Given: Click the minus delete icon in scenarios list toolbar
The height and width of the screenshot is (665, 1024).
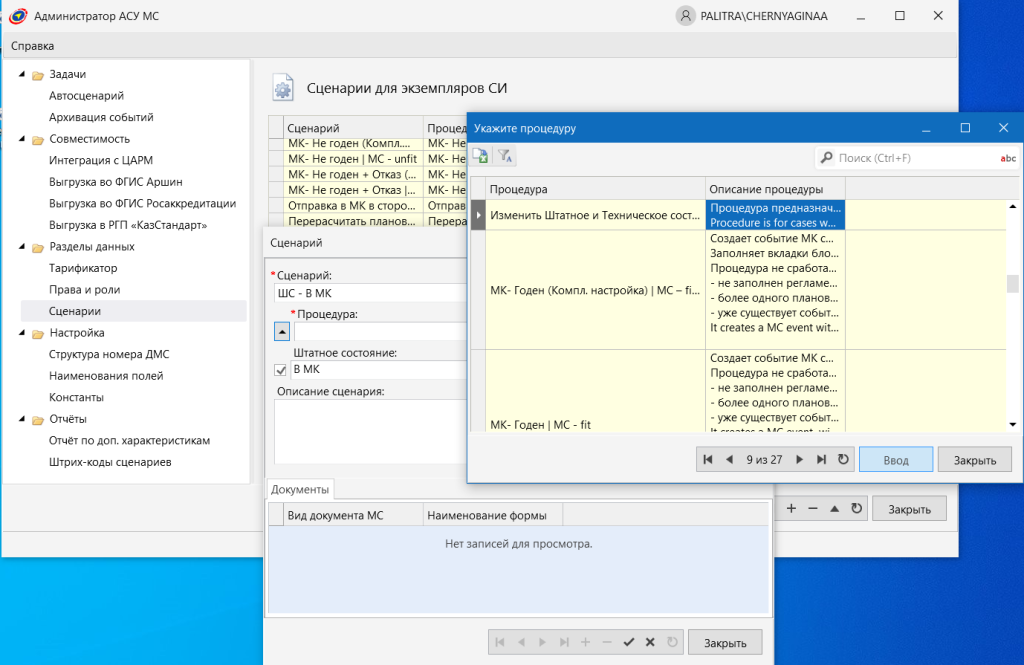Looking at the screenshot, I should click(x=812, y=508).
